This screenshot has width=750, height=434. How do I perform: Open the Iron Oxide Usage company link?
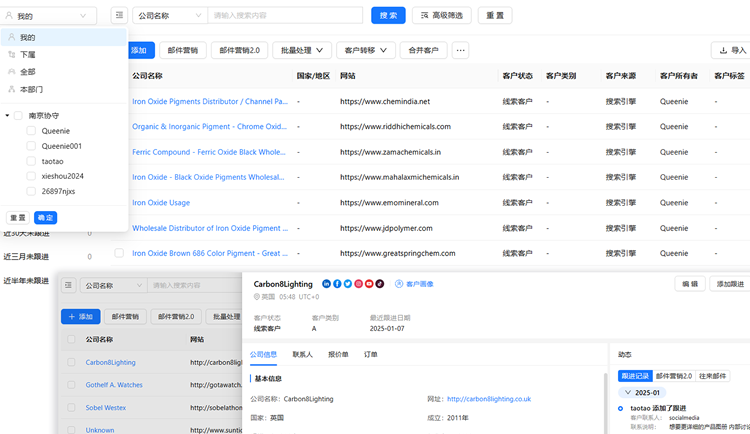[161, 202]
